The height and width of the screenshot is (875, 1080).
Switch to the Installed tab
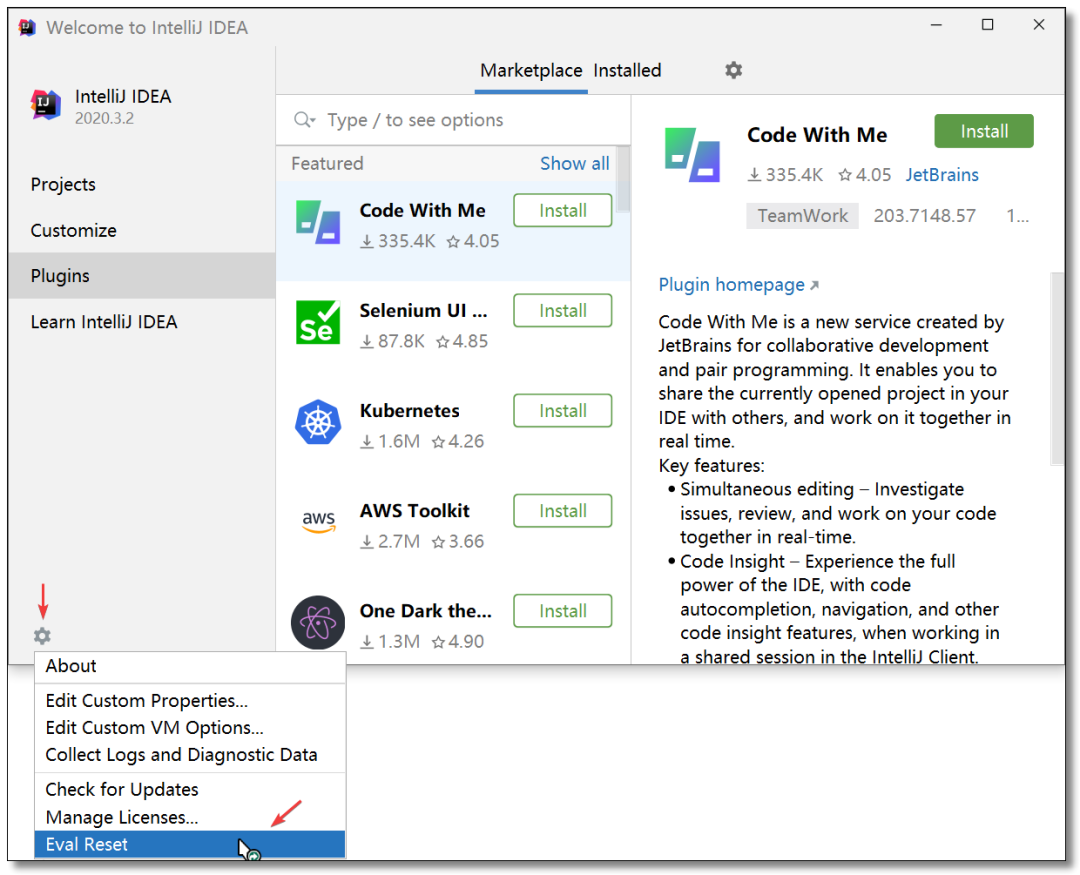pyautogui.click(x=627, y=70)
